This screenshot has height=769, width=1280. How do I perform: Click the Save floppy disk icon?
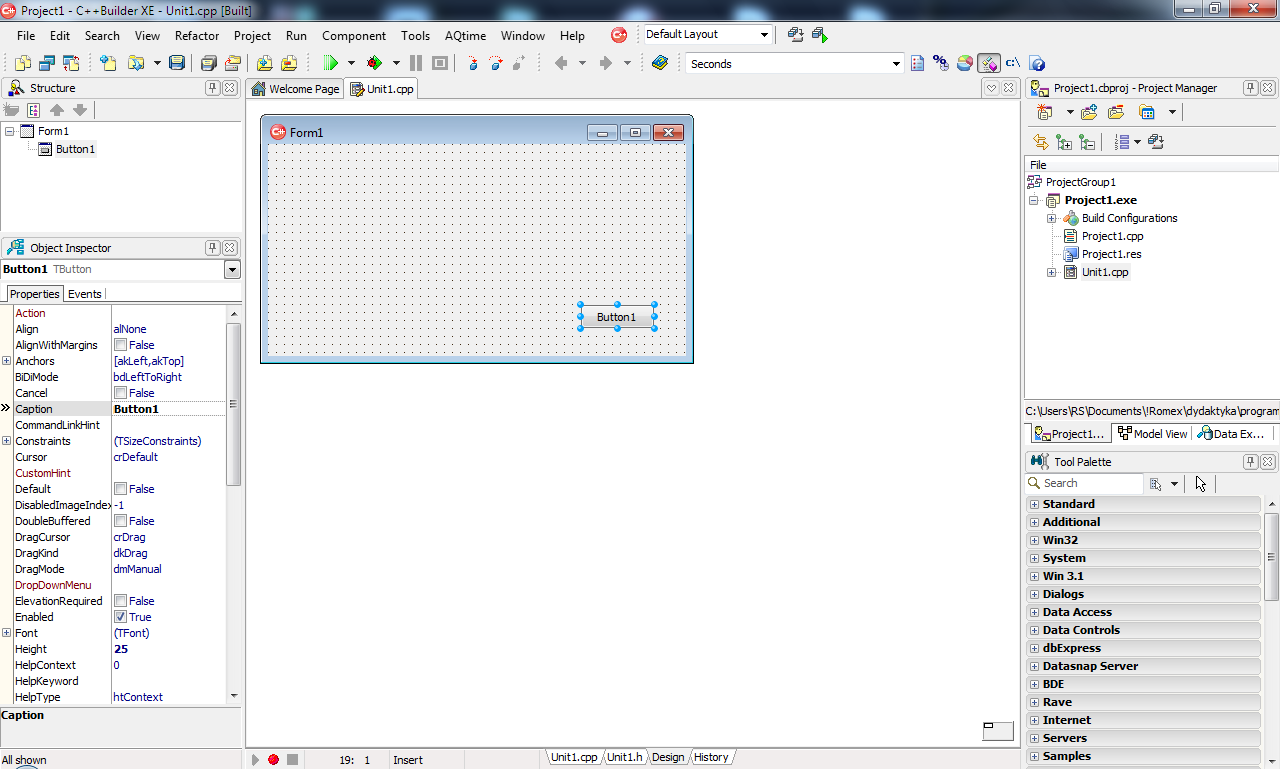[177, 63]
